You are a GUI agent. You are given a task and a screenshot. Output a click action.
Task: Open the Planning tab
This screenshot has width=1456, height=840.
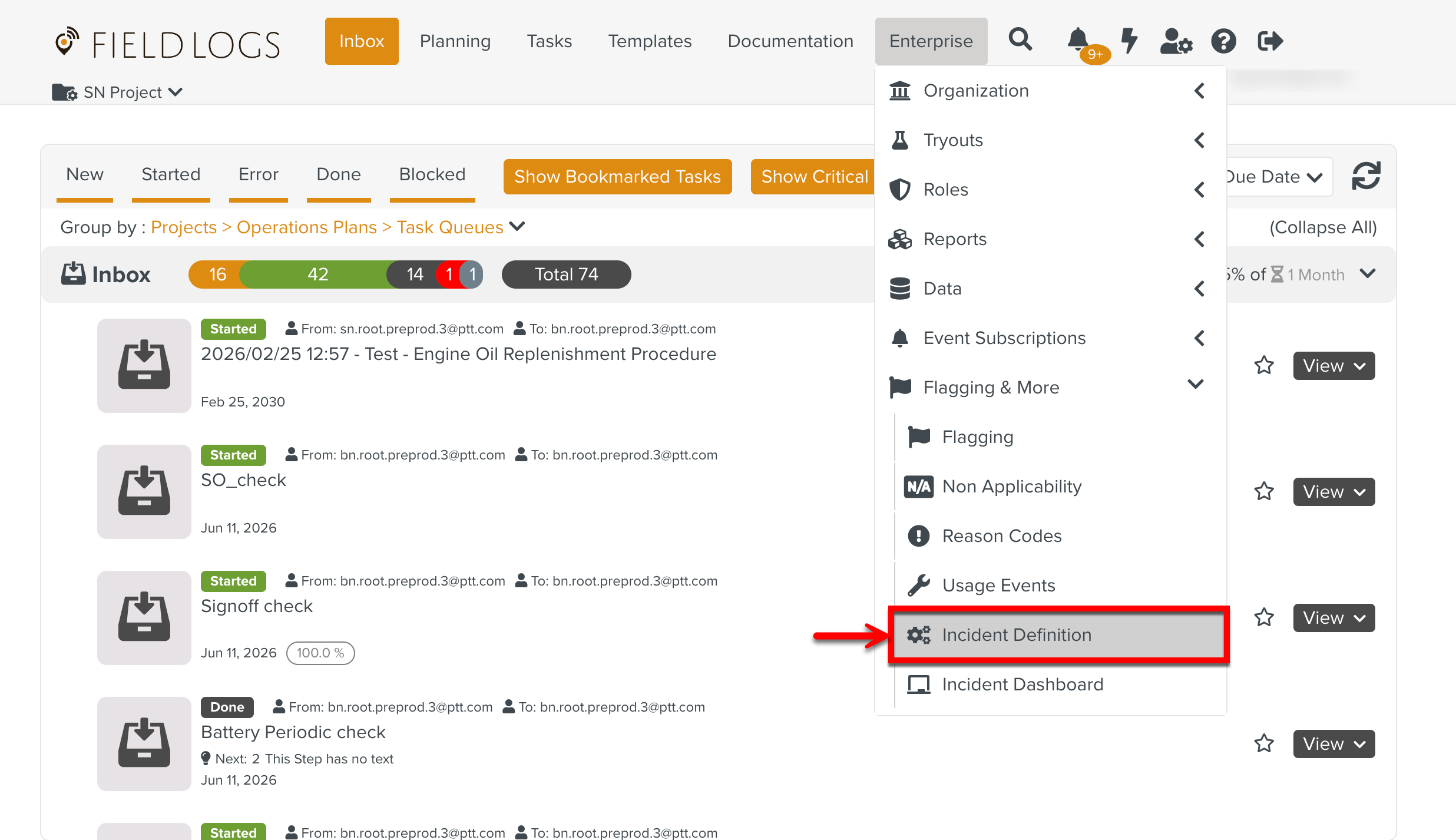pos(455,41)
